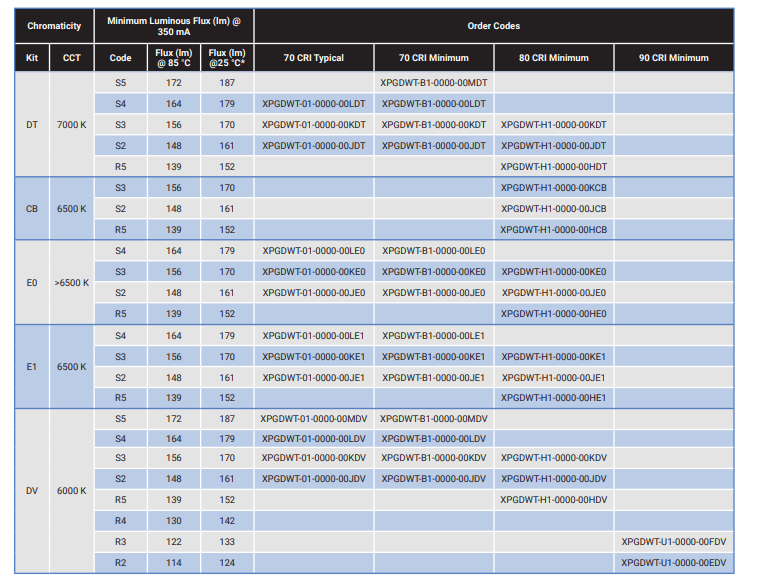The height and width of the screenshot is (577, 757).
Task: Click the 70 CRI Typical column header
Action: (314, 58)
